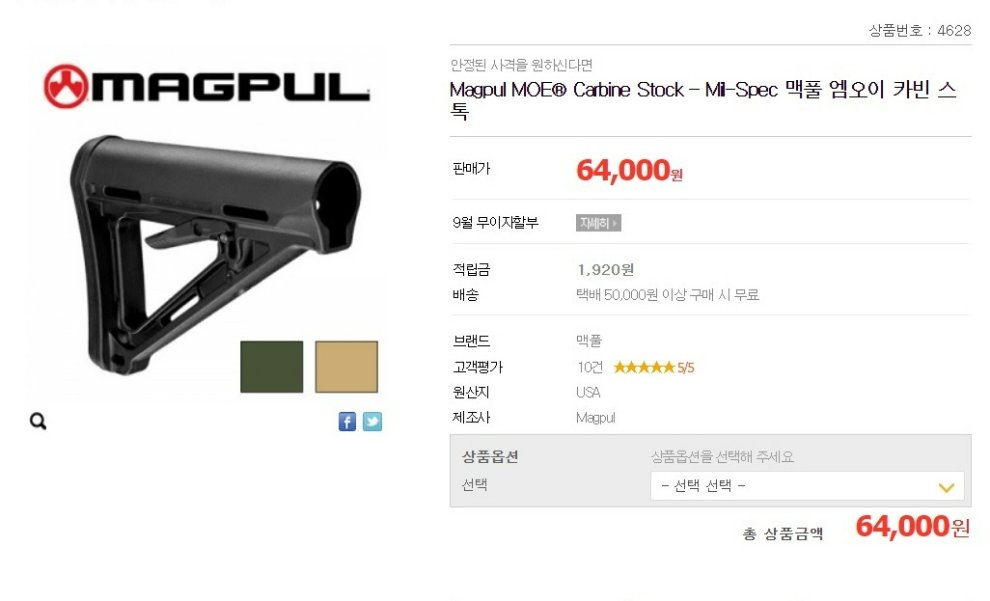Click the 64,000원 sale price
The height and width of the screenshot is (601, 990).
tap(629, 170)
